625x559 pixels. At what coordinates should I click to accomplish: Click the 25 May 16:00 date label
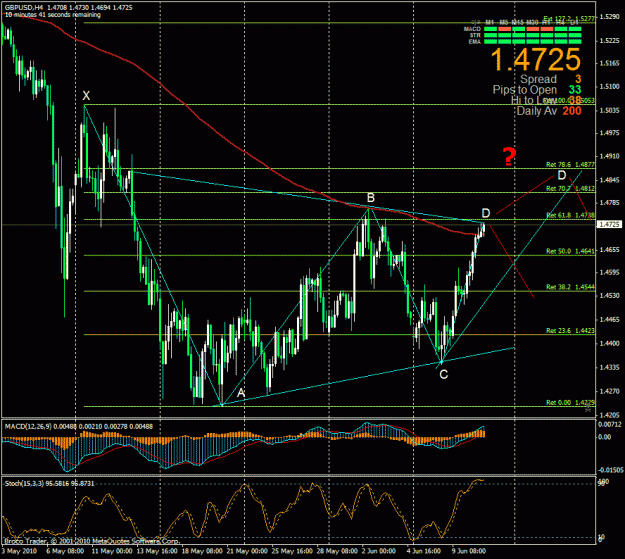(292, 551)
